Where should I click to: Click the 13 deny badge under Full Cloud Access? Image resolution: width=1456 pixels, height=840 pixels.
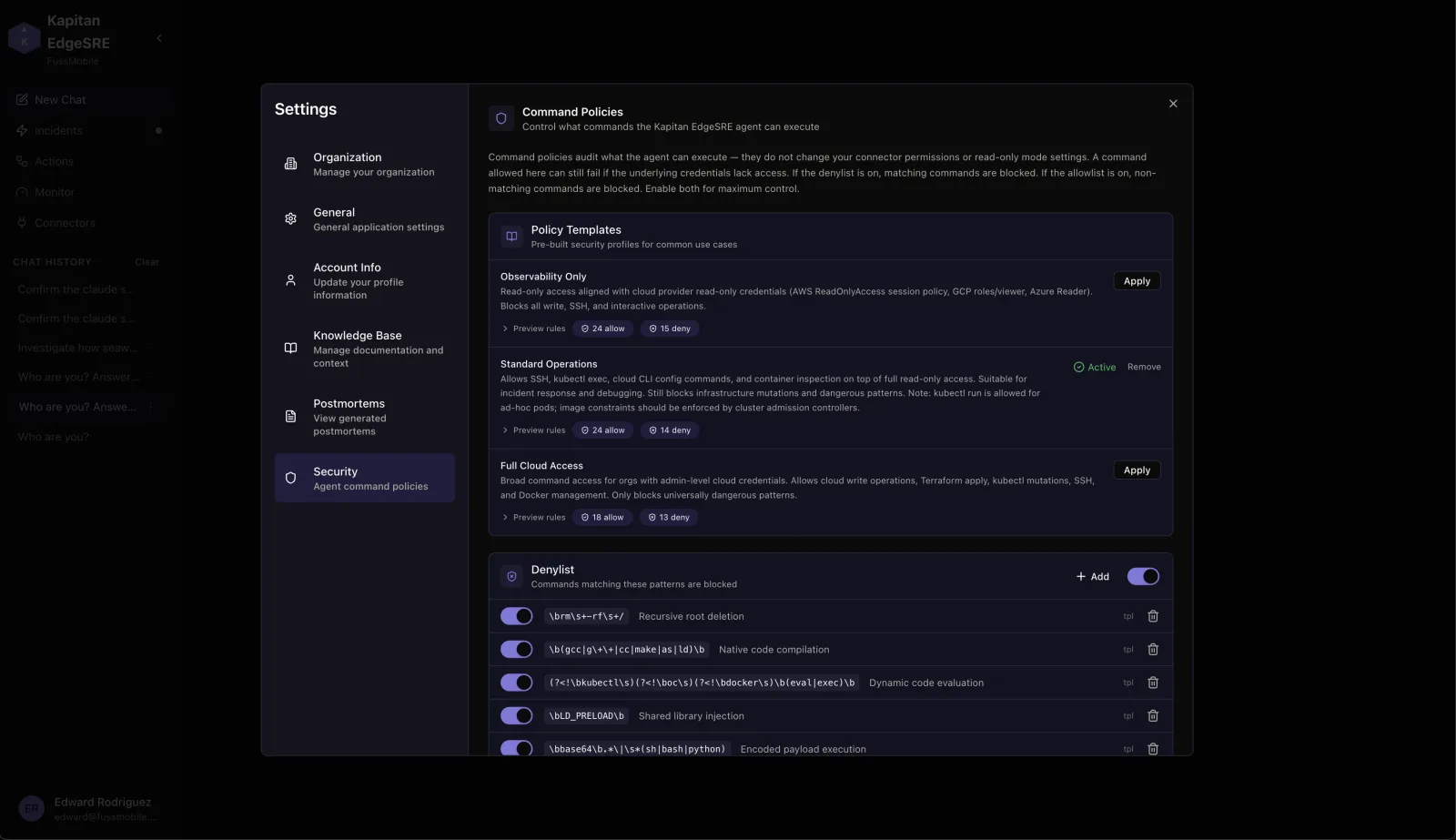pos(669,517)
